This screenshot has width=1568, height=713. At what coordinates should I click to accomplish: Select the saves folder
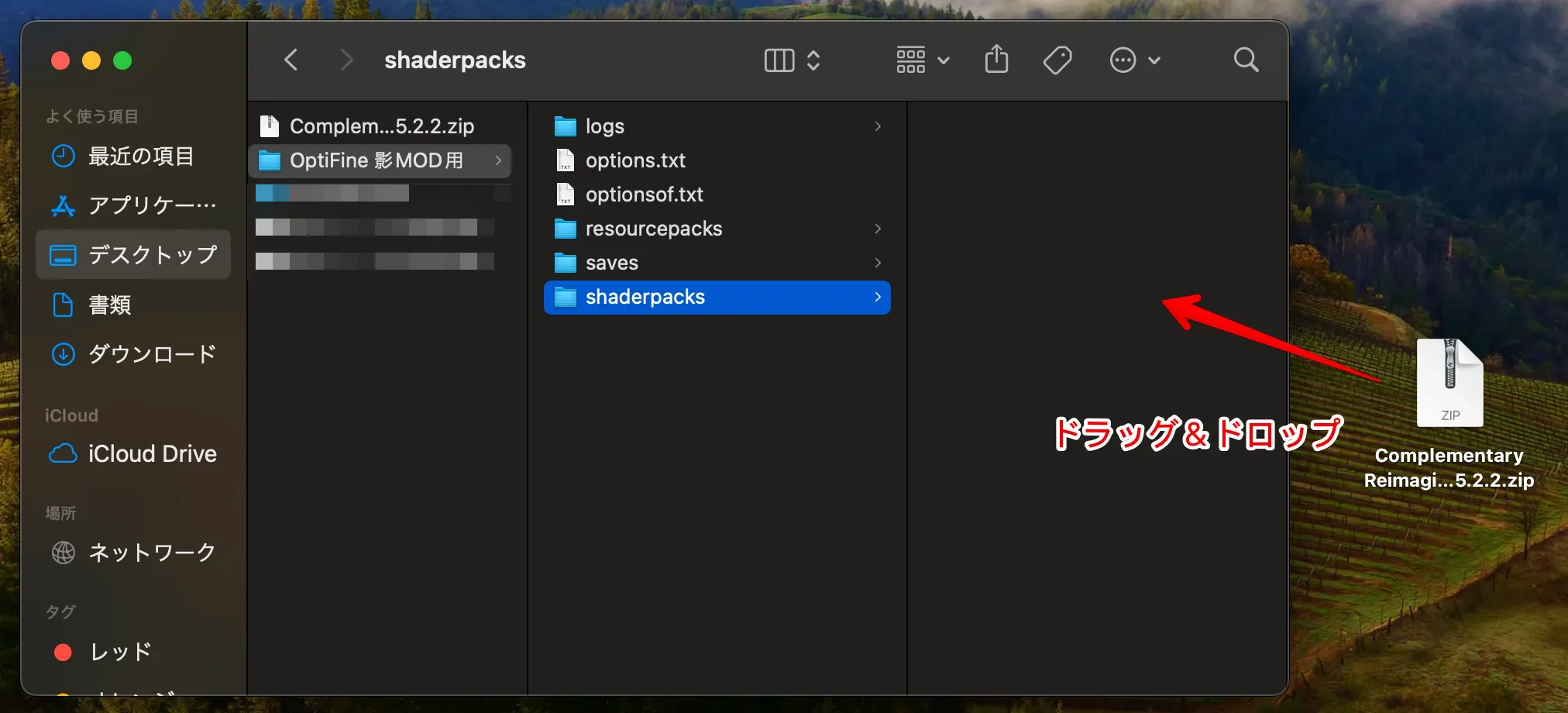(717, 263)
